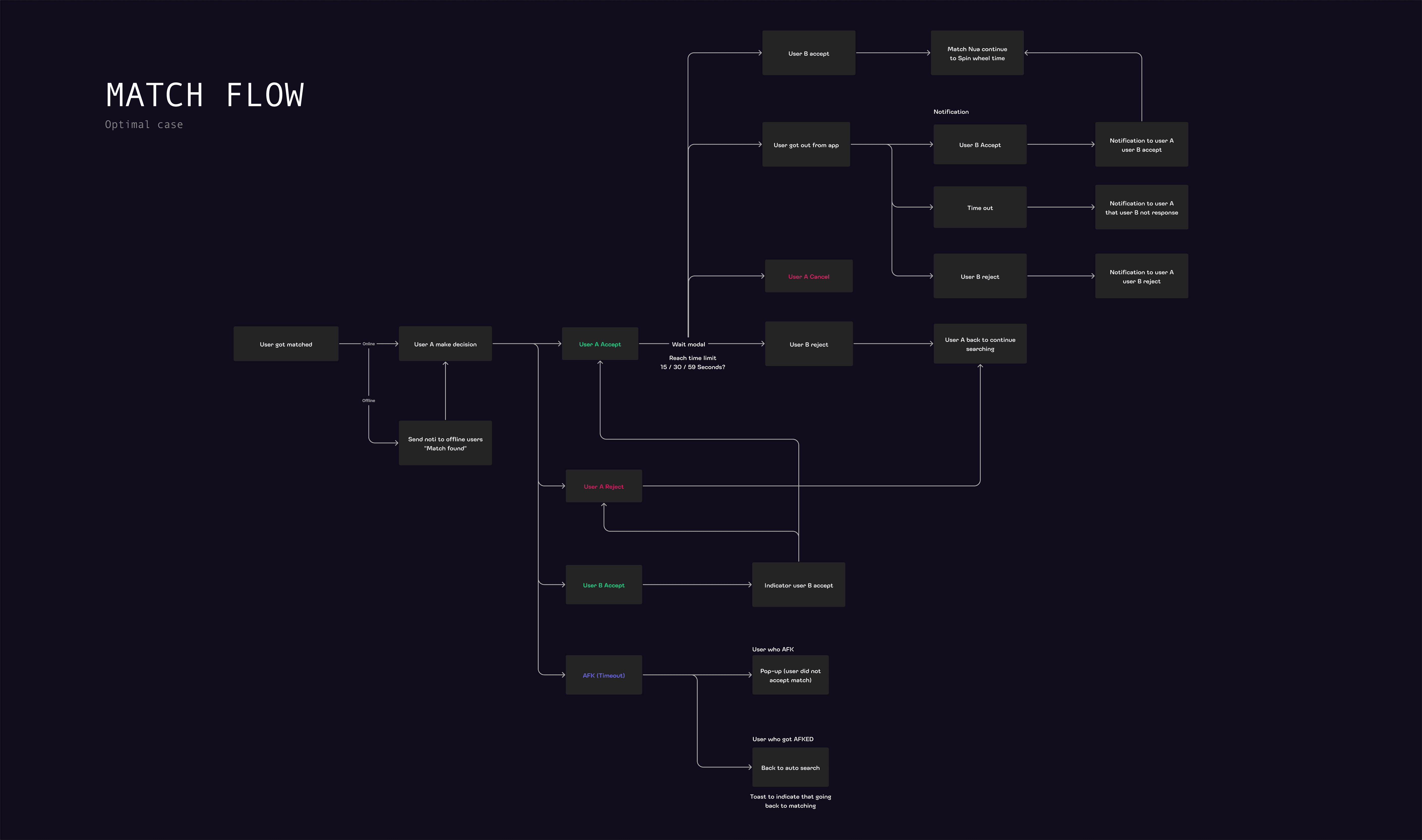Click the 'User who got AFKED' label
Image resolution: width=1422 pixels, height=840 pixels.
coord(783,739)
